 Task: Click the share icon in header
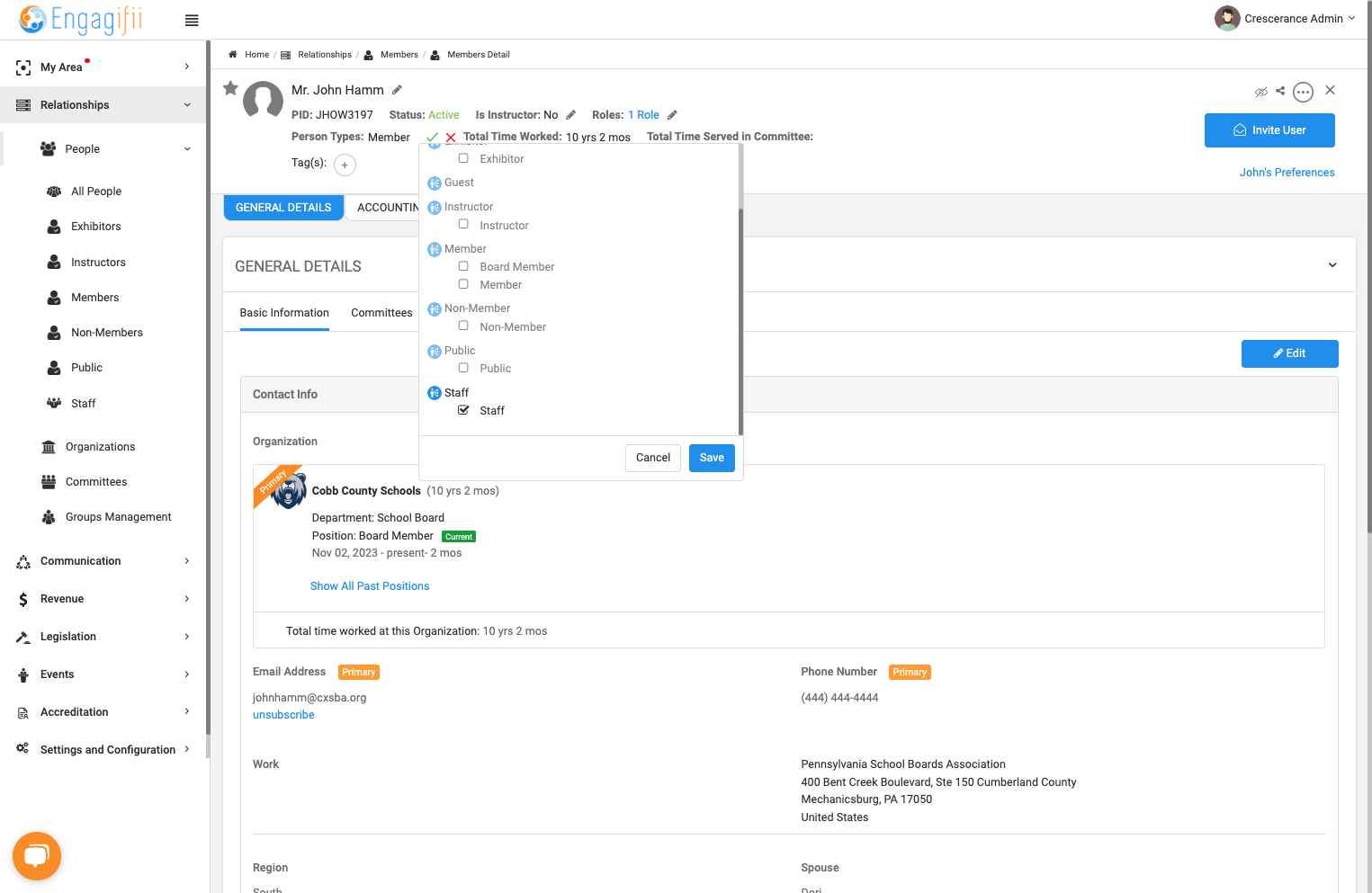pos(1280,91)
